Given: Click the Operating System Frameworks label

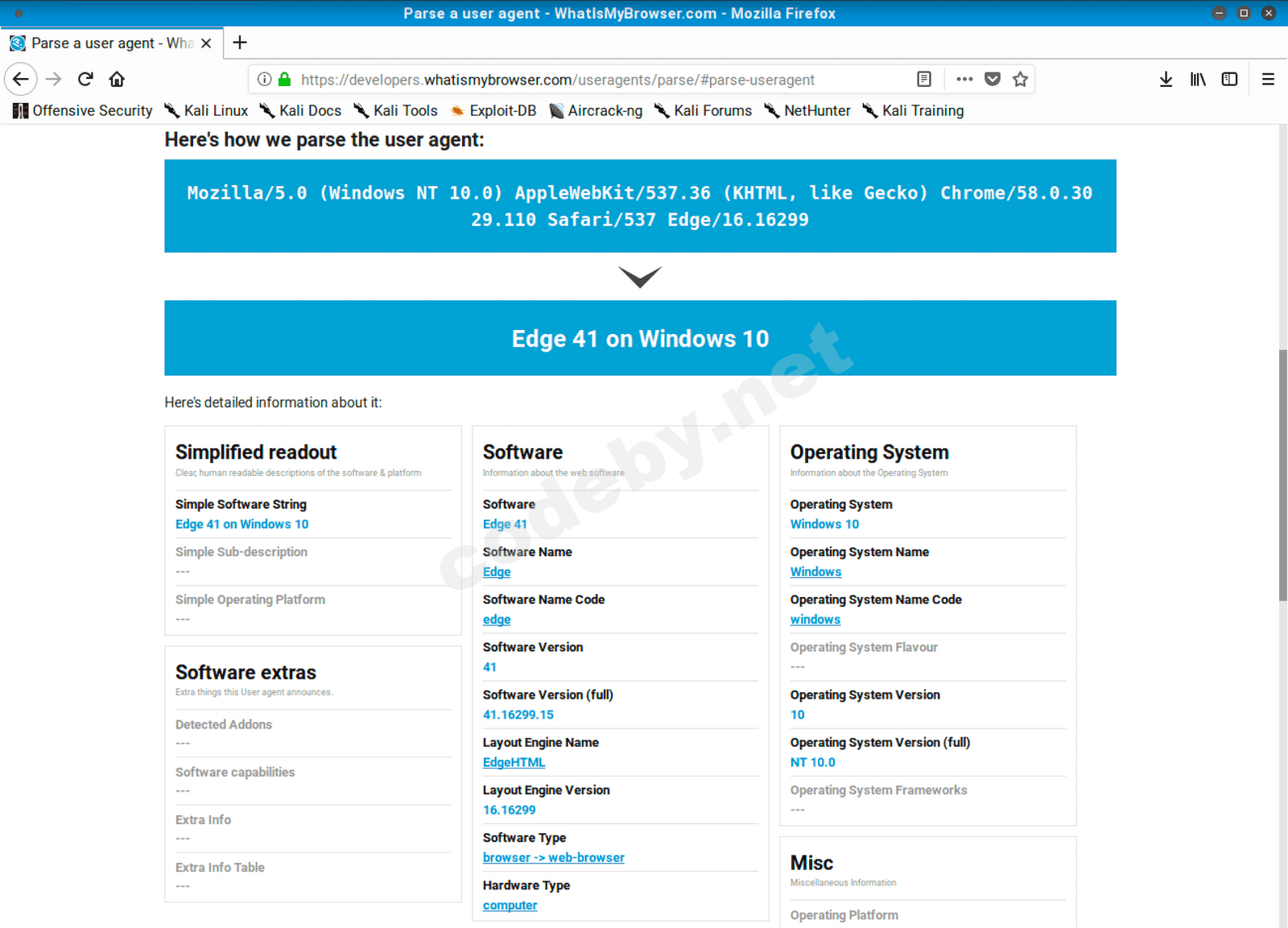Looking at the screenshot, I should click(878, 790).
